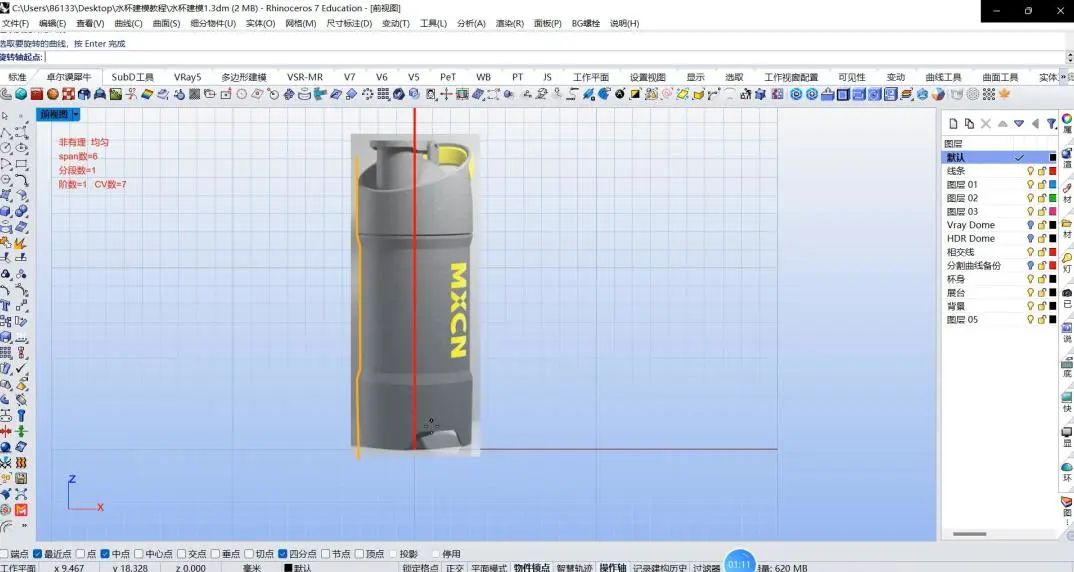Click the Delete Layer X icon
Viewport: 1074px width, 572px height.
point(986,123)
